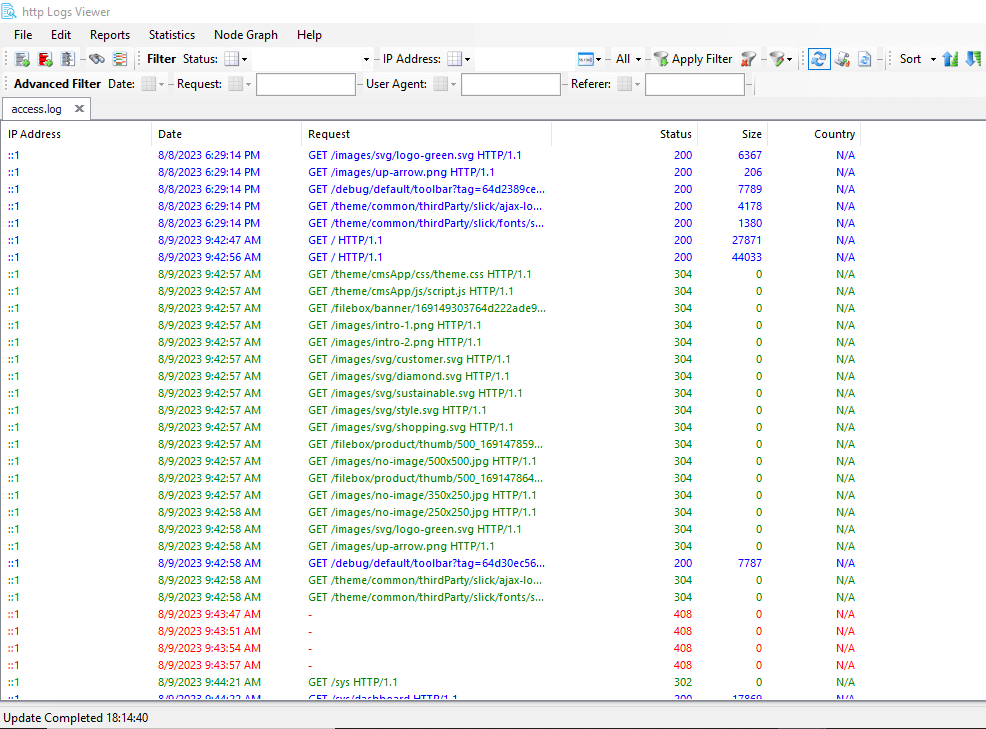Select the 408 status row at 9:43:47 AM

point(431,614)
